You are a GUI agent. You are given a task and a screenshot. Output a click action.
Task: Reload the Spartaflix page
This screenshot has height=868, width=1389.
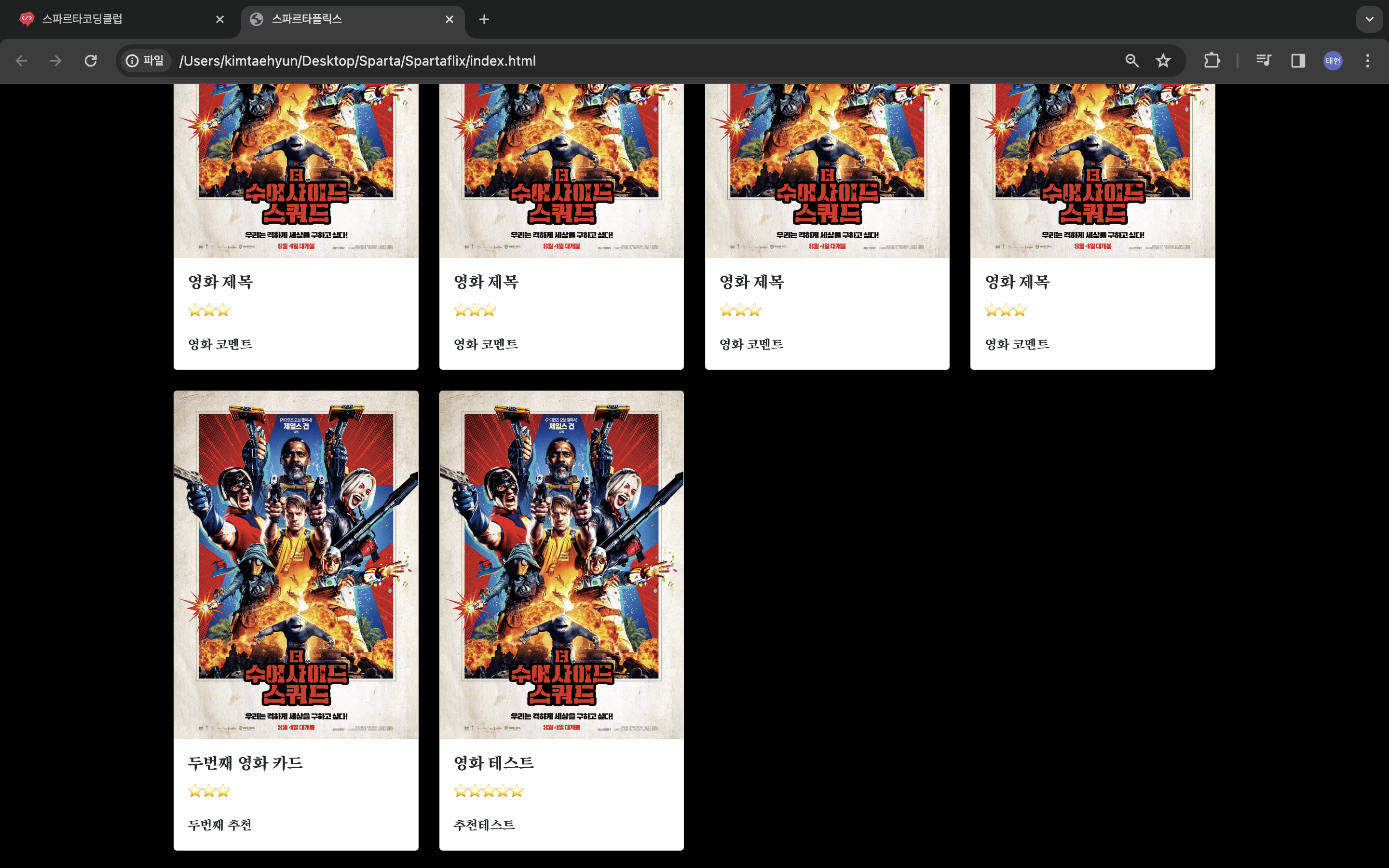coord(91,61)
